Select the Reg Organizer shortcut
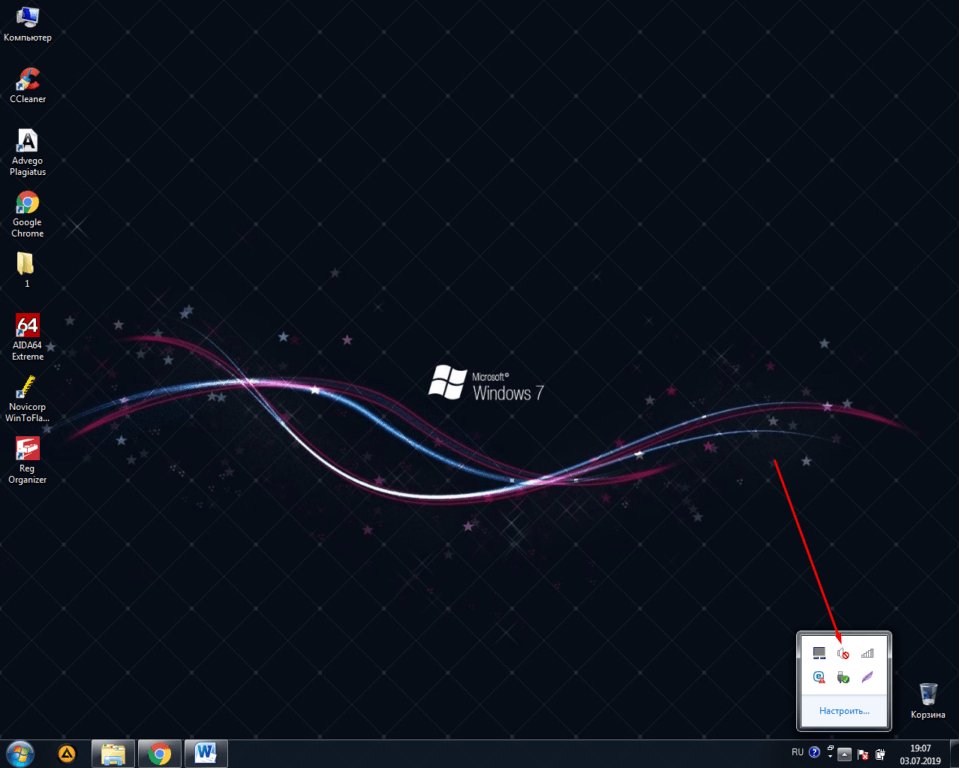 pos(28,460)
